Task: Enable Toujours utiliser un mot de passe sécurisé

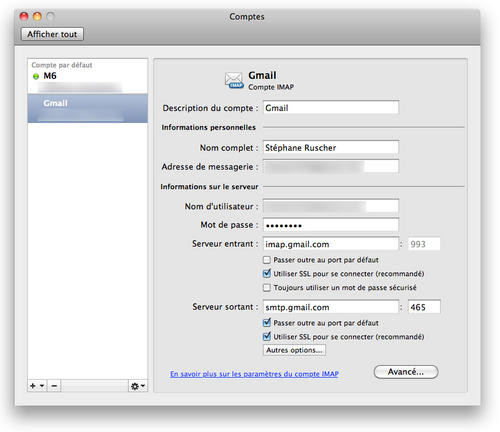Action: click(267, 287)
